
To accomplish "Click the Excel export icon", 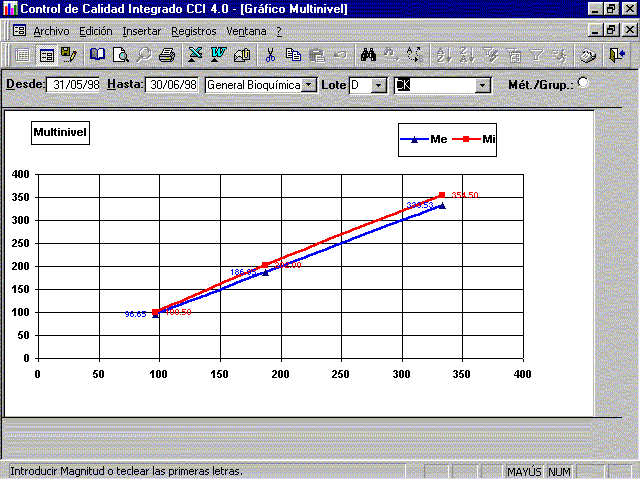I will (196, 55).
